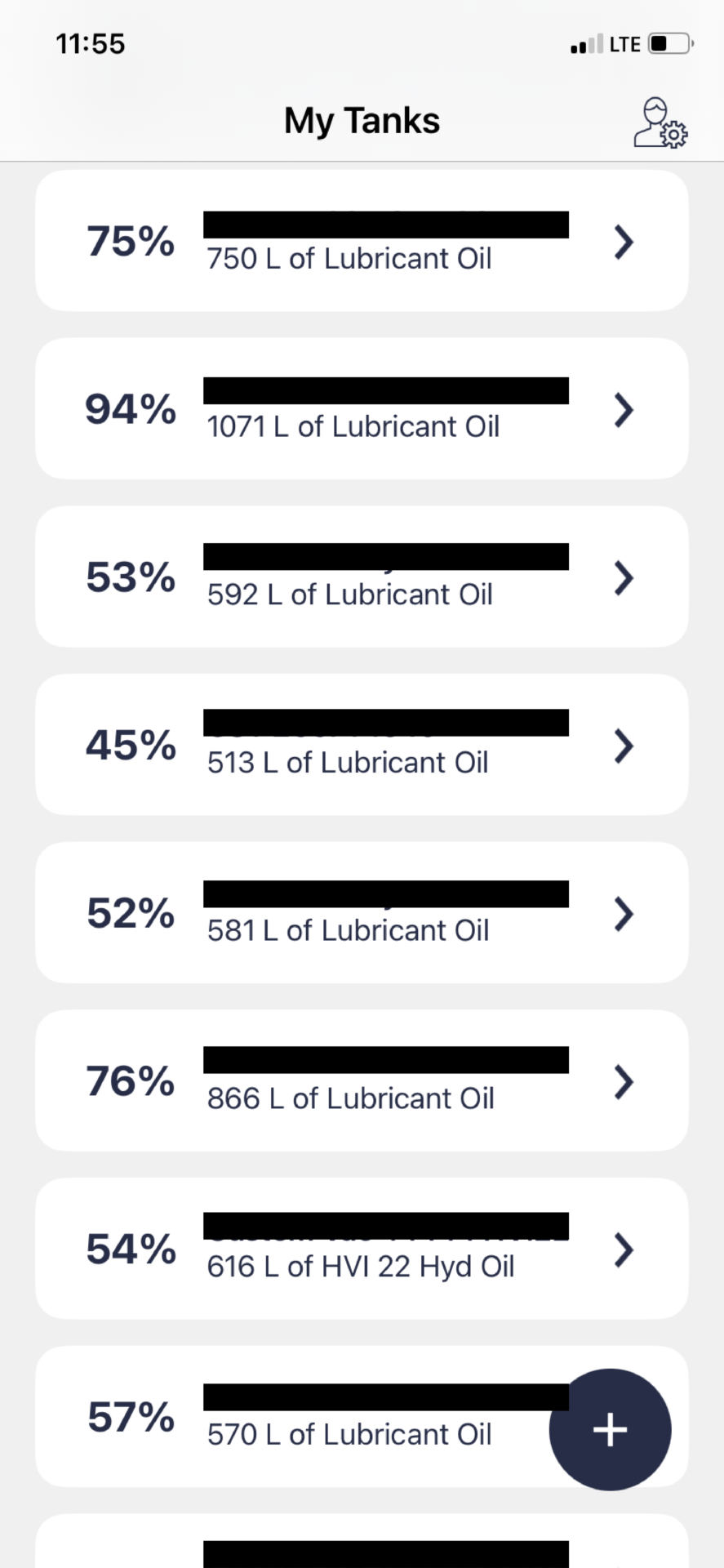Open chevron of 52% tank row
Image resolution: width=724 pixels, height=1568 pixels.
624,914
